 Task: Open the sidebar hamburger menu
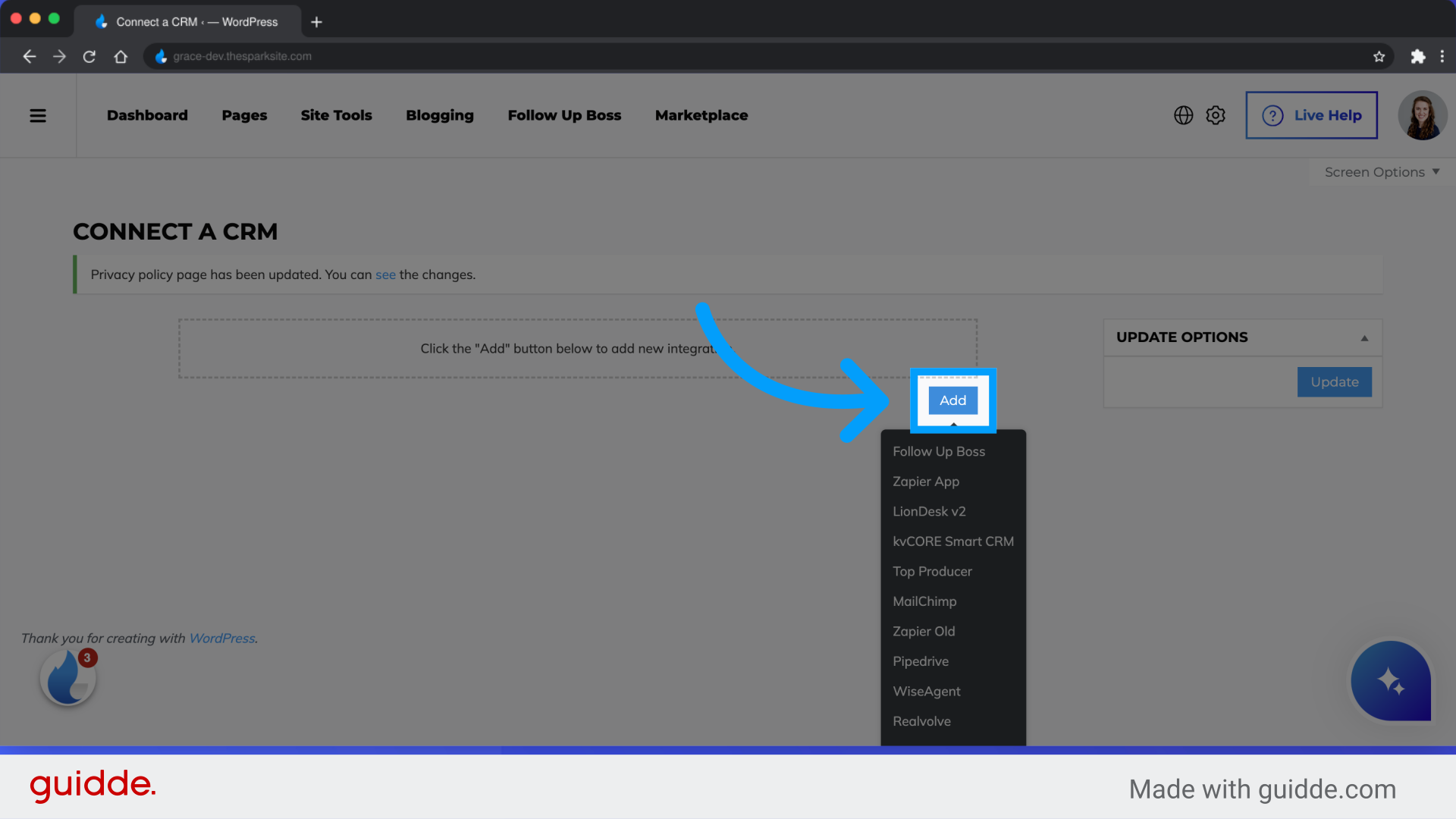coord(38,115)
